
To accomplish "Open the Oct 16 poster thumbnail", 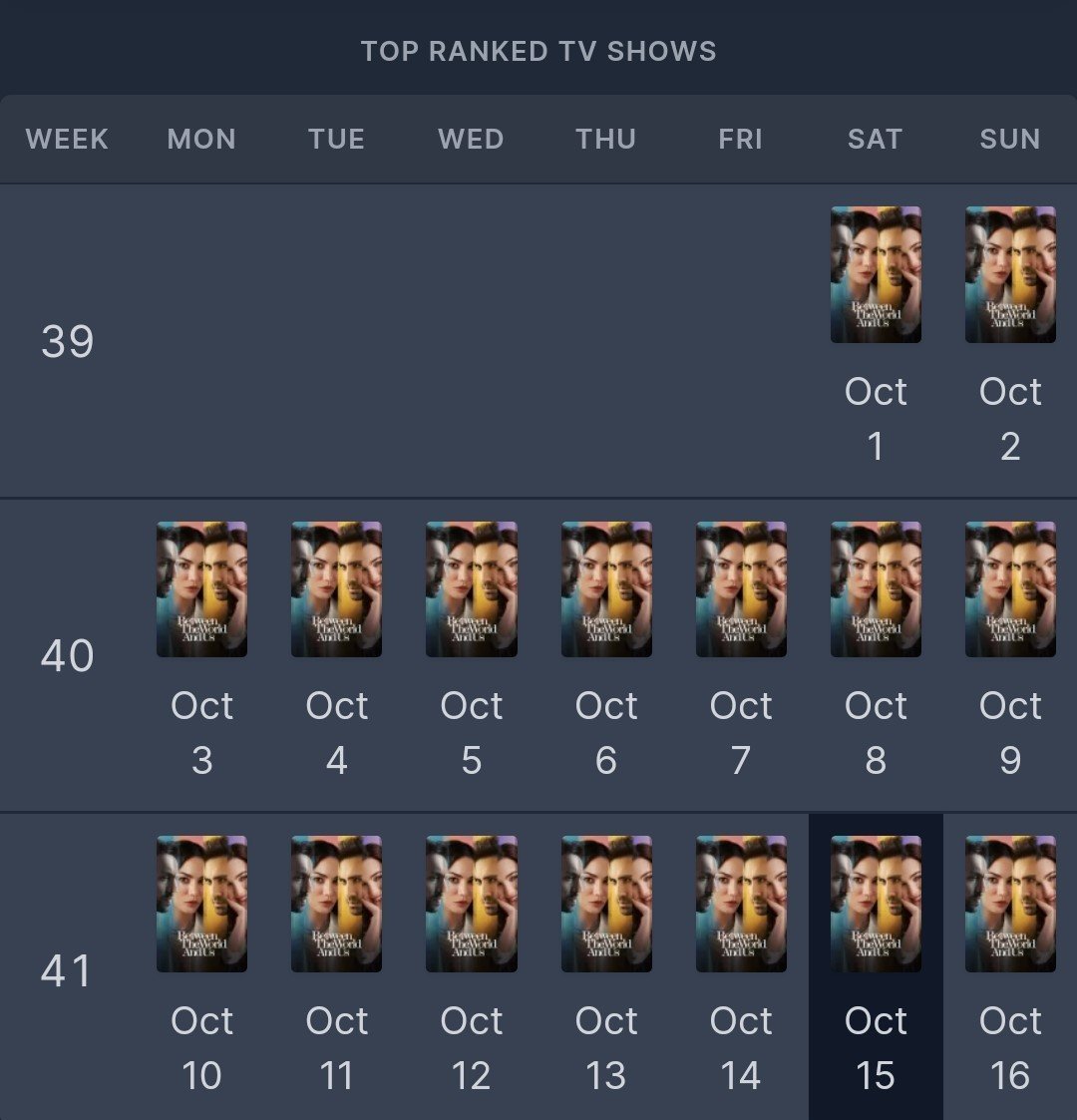I will click(x=1010, y=904).
